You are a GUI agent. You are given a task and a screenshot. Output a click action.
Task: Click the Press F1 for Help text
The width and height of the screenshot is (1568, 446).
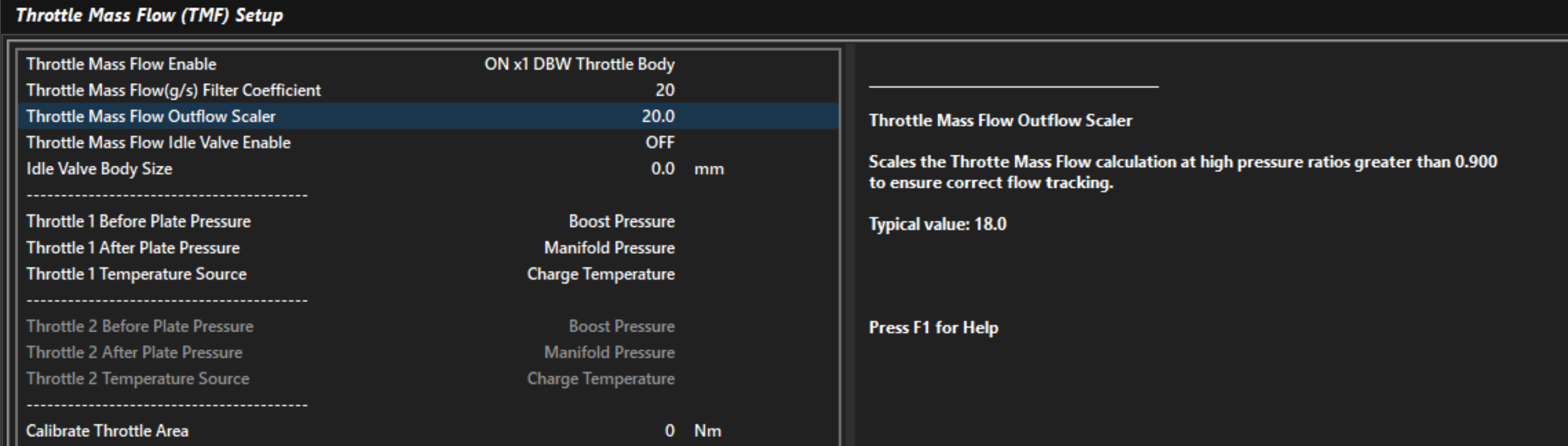point(933,328)
